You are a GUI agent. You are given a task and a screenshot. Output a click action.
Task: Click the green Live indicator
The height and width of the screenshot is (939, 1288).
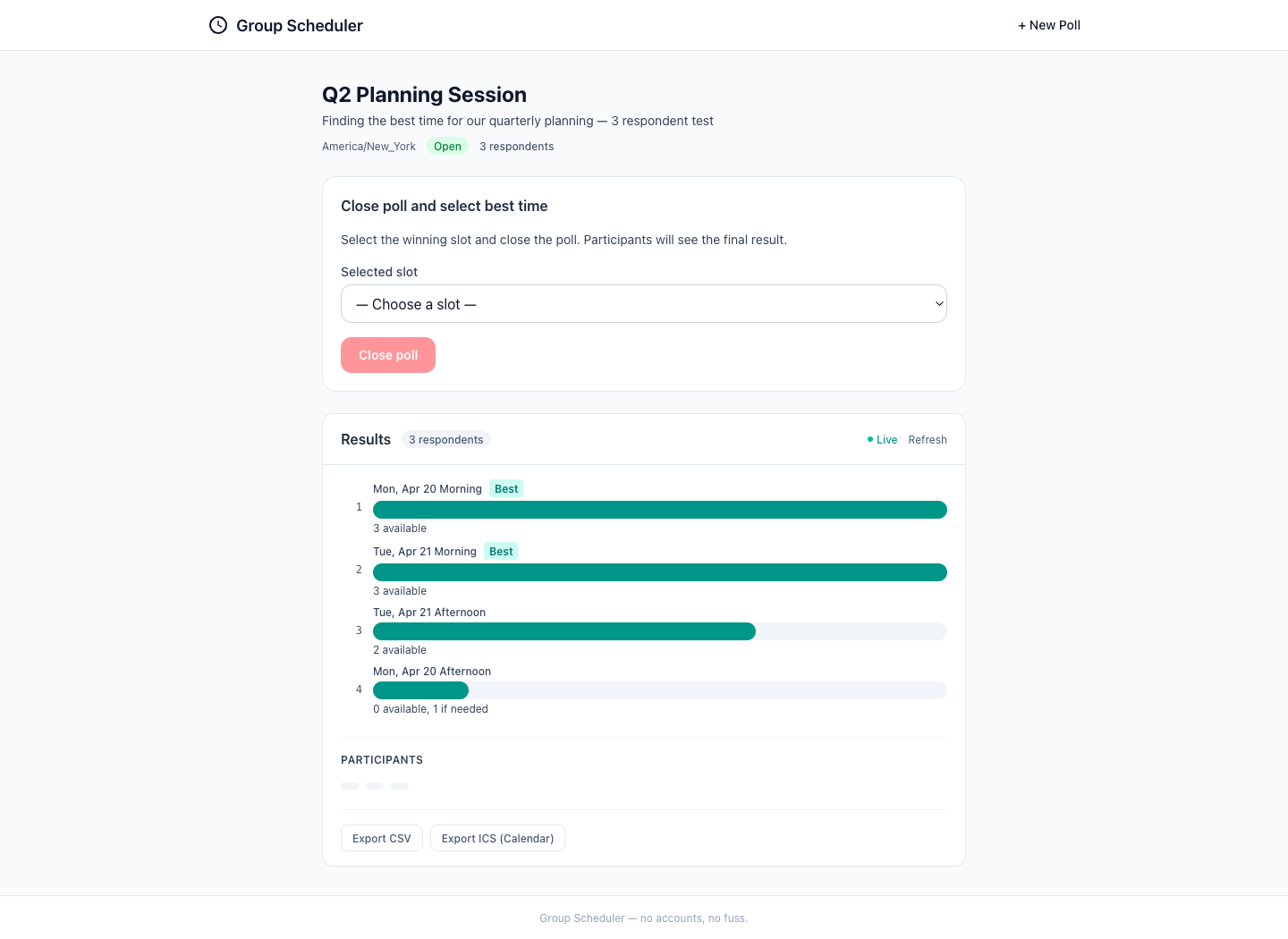[x=882, y=440]
